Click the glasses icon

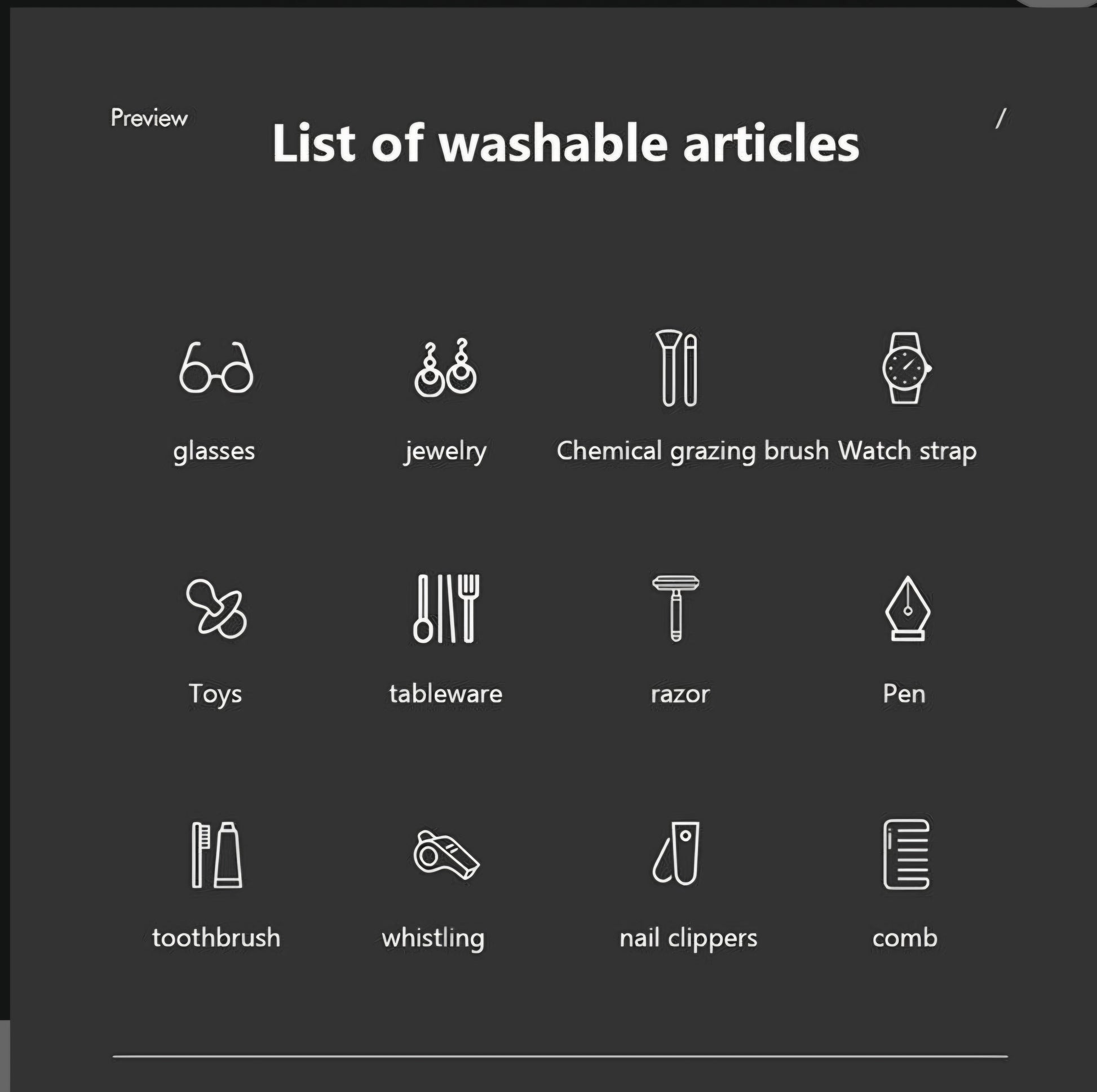point(216,368)
